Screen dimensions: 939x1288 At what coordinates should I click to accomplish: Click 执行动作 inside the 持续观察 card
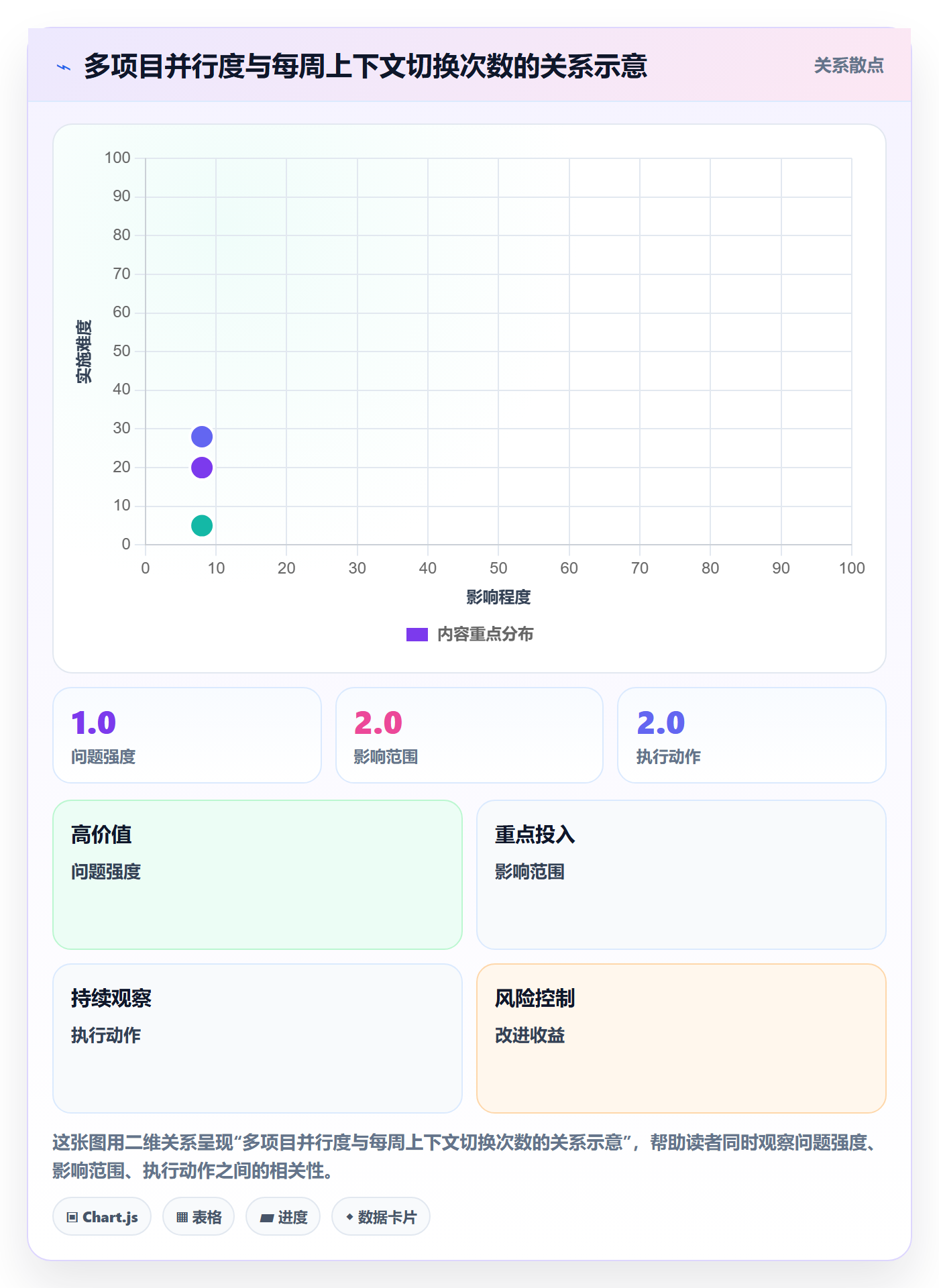pyautogui.click(x=106, y=1036)
